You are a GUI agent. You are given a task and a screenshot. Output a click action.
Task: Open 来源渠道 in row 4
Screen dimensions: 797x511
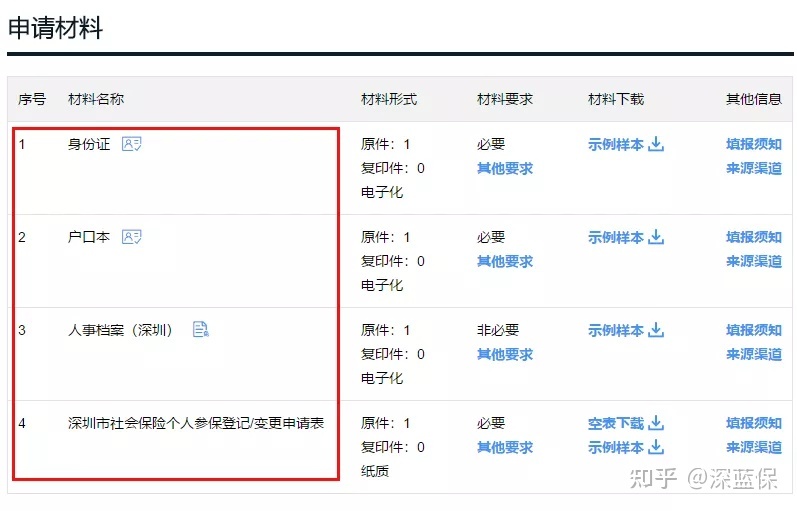pos(754,447)
